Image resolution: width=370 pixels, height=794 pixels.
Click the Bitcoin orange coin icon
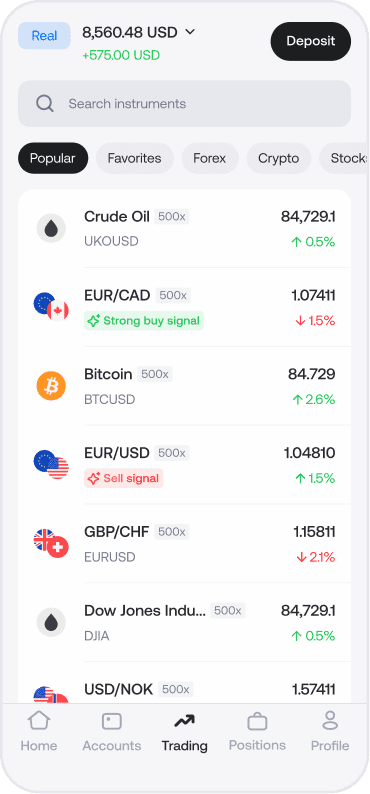51,386
